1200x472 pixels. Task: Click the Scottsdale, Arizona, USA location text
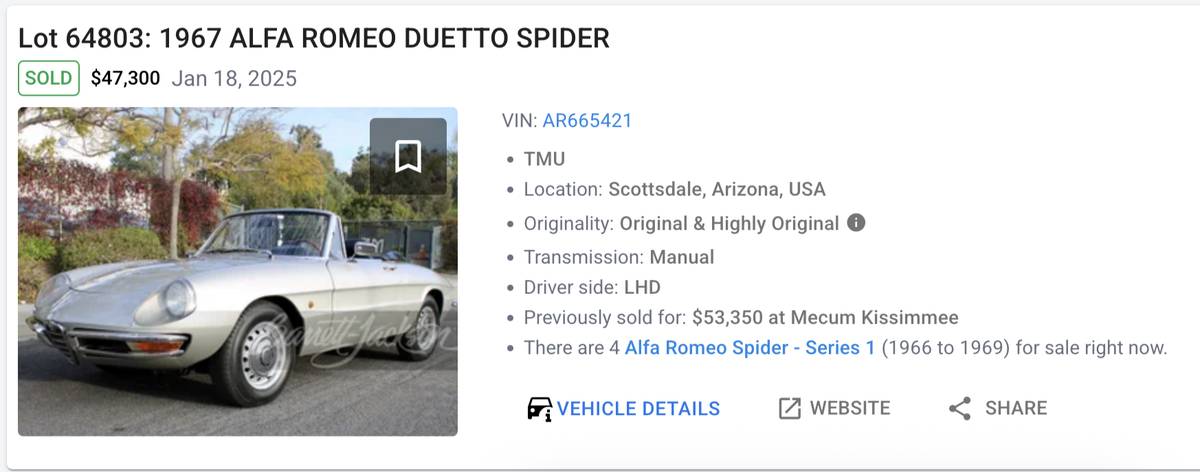(x=717, y=189)
